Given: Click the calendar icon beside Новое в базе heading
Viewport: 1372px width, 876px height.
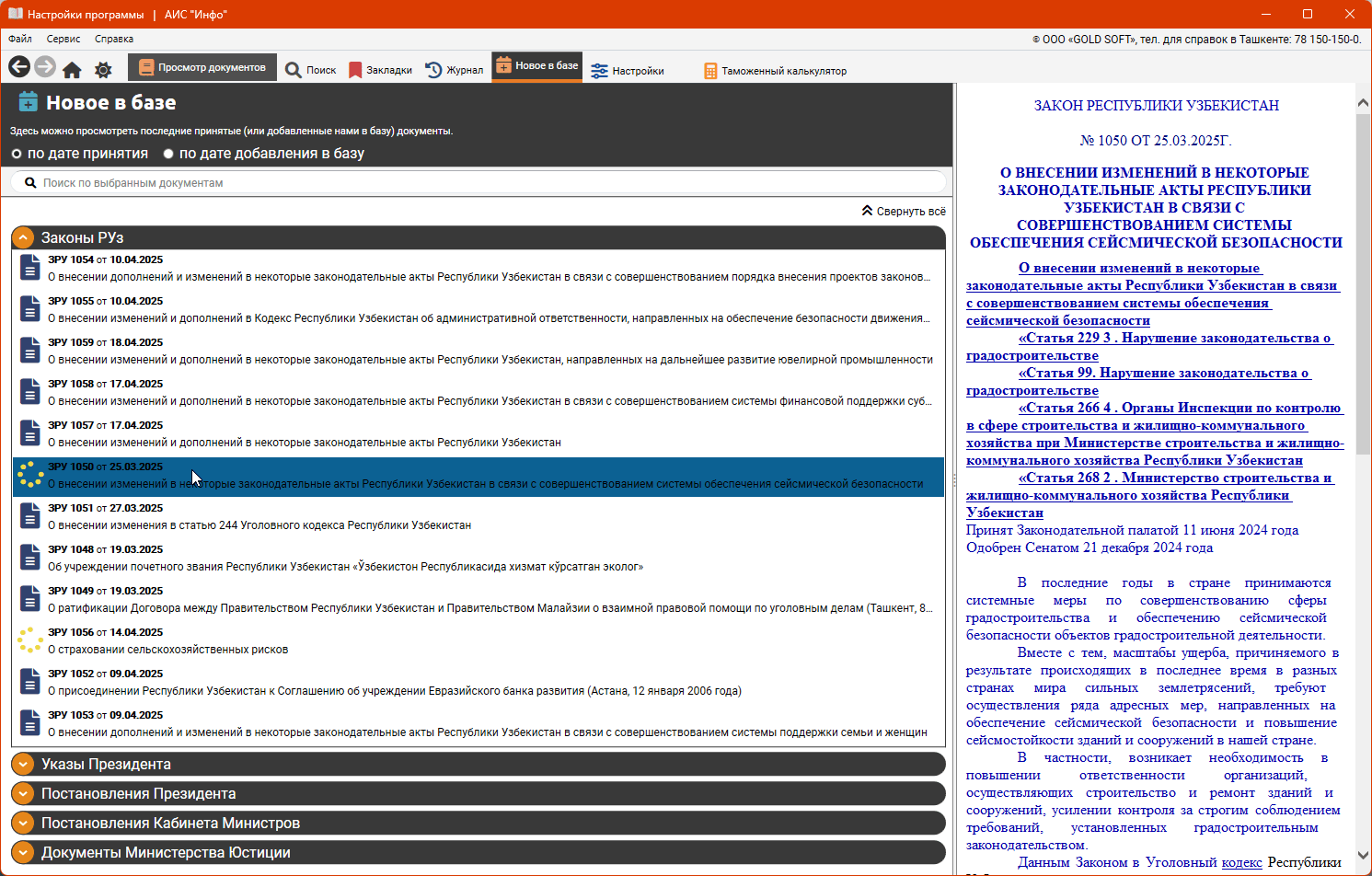Looking at the screenshot, I should pos(28,101).
